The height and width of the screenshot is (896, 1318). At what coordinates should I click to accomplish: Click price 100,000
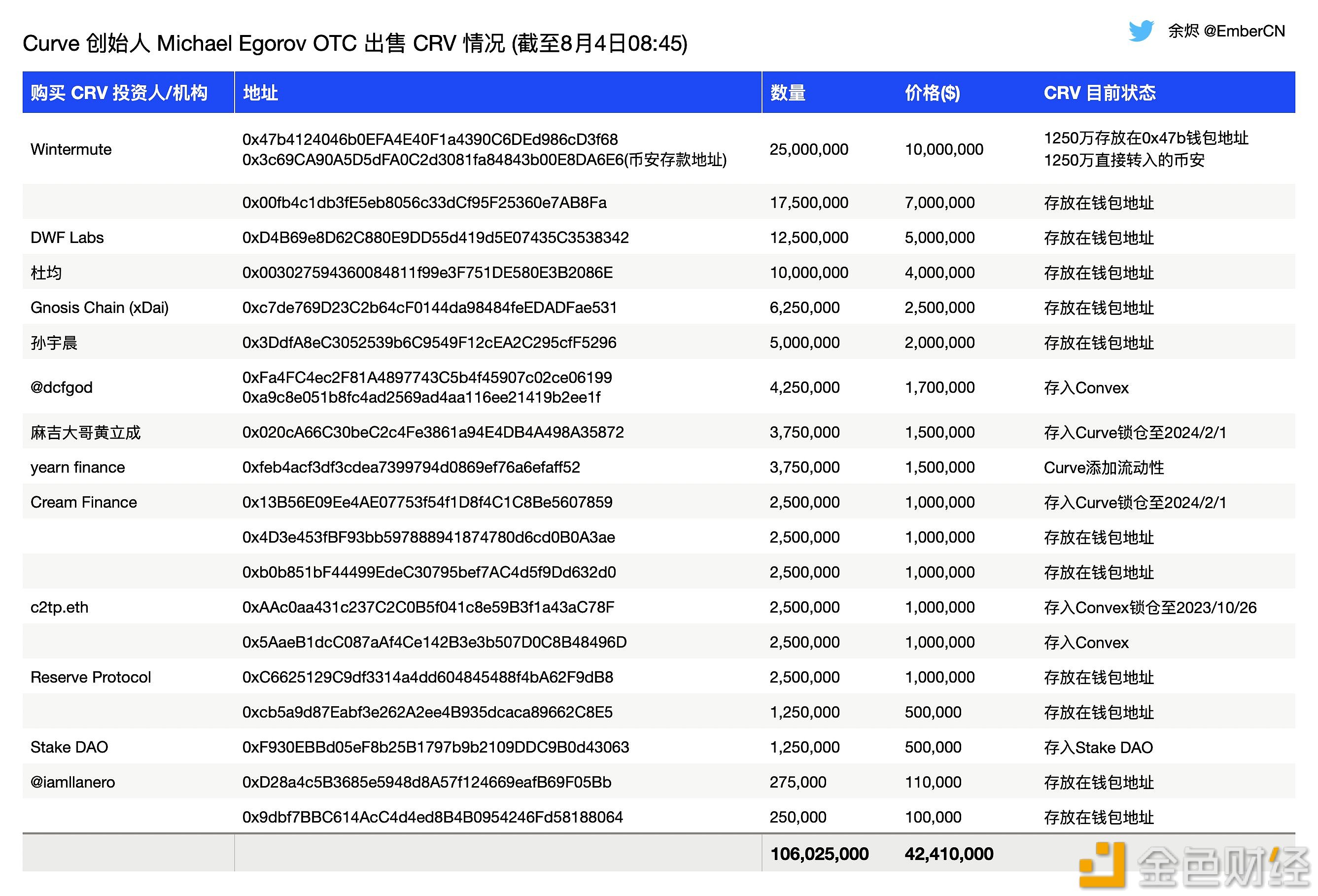(x=933, y=818)
